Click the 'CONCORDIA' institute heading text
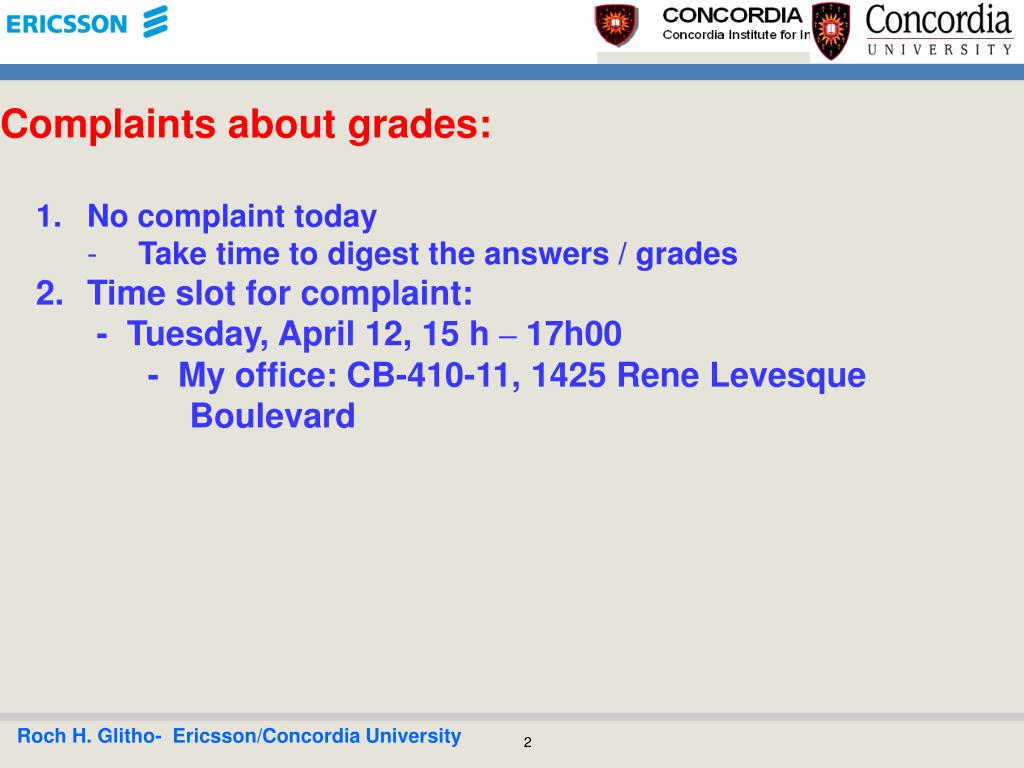This screenshot has width=1024, height=768. coord(732,16)
